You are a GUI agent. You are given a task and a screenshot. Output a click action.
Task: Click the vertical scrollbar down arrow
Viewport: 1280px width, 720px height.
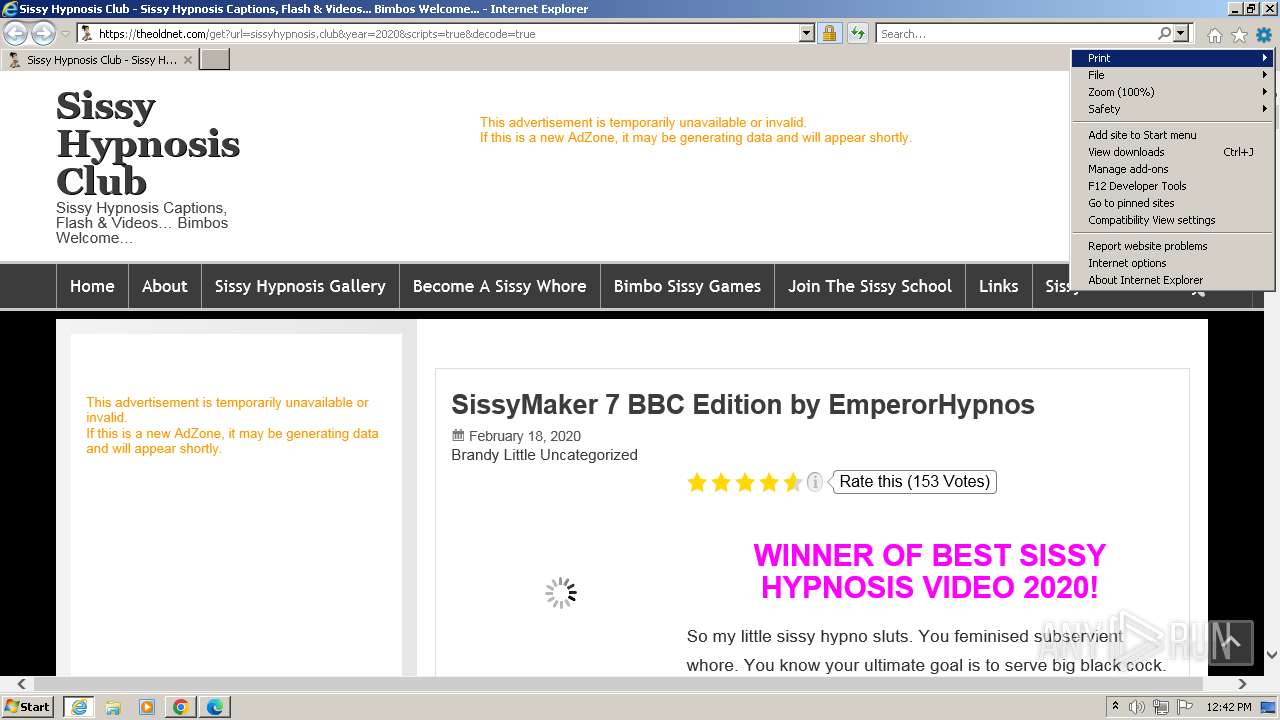tap(1272, 655)
